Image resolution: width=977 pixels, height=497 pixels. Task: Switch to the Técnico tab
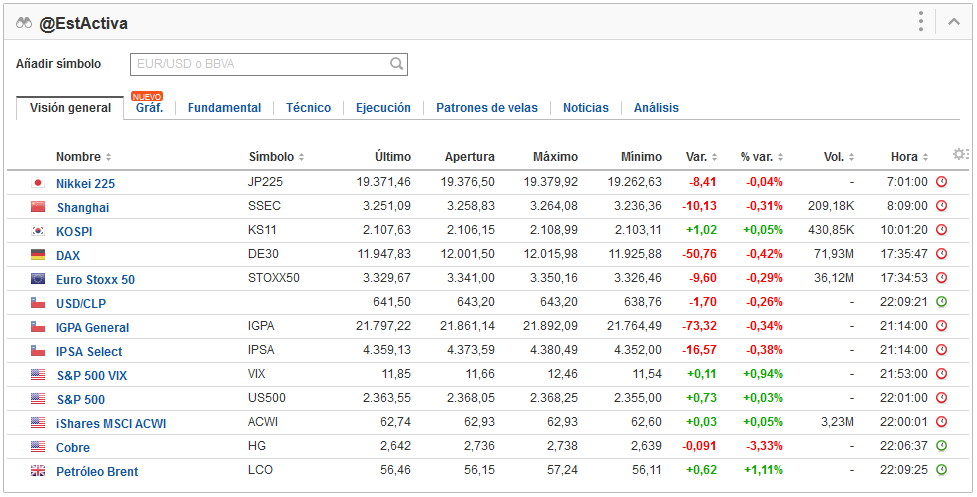[308, 108]
